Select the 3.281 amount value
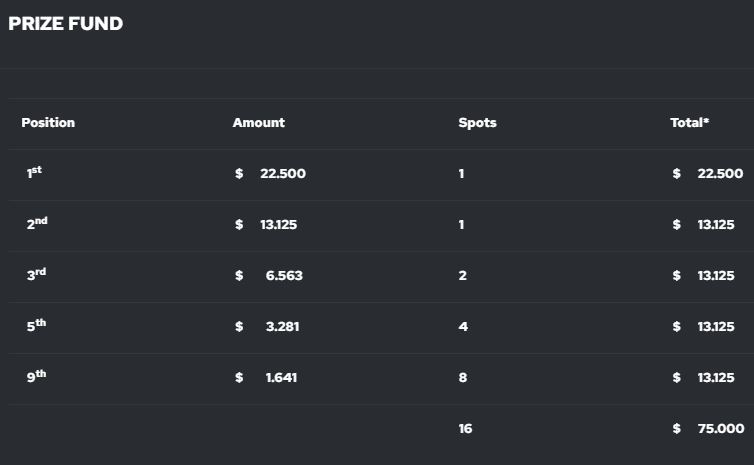 (282, 327)
